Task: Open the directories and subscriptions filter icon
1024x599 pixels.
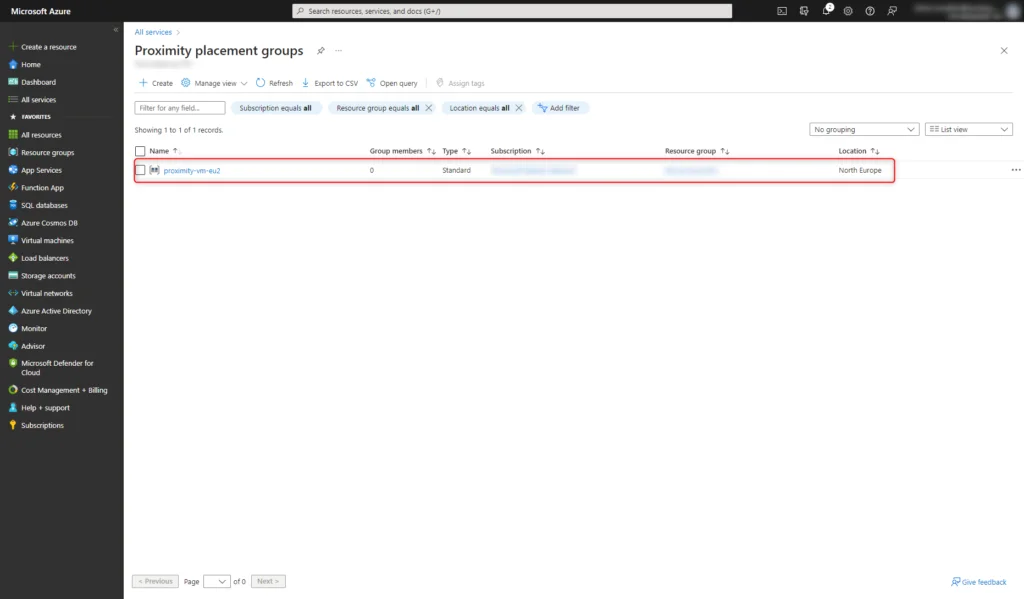Action: [803, 11]
